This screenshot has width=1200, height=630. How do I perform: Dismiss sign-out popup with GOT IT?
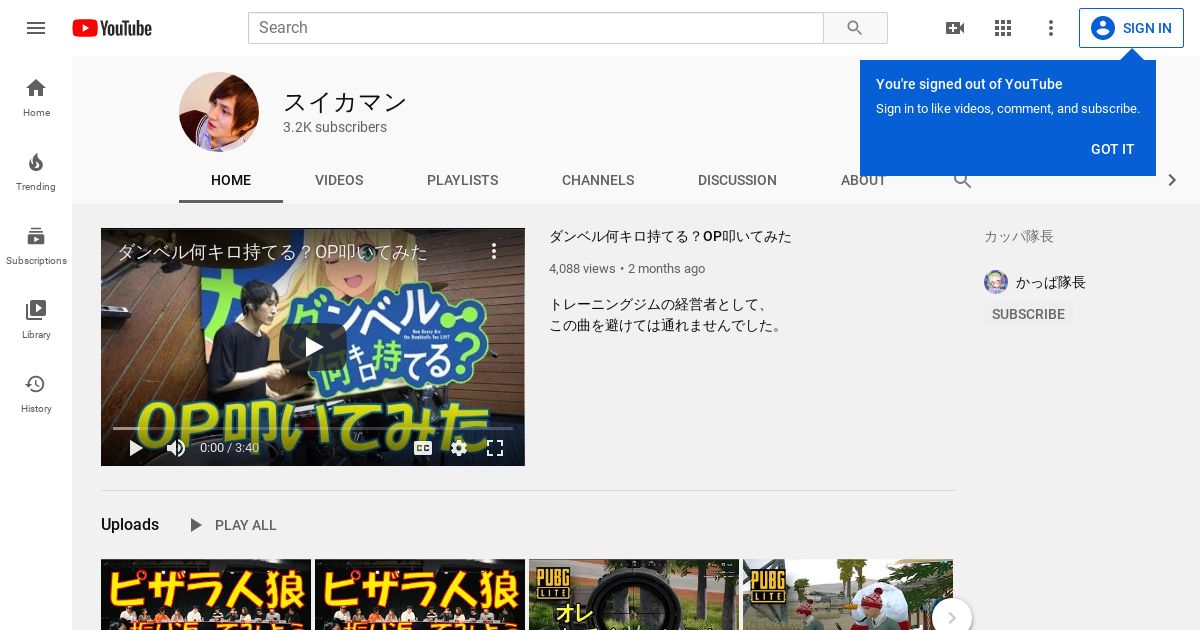point(1112,149)
